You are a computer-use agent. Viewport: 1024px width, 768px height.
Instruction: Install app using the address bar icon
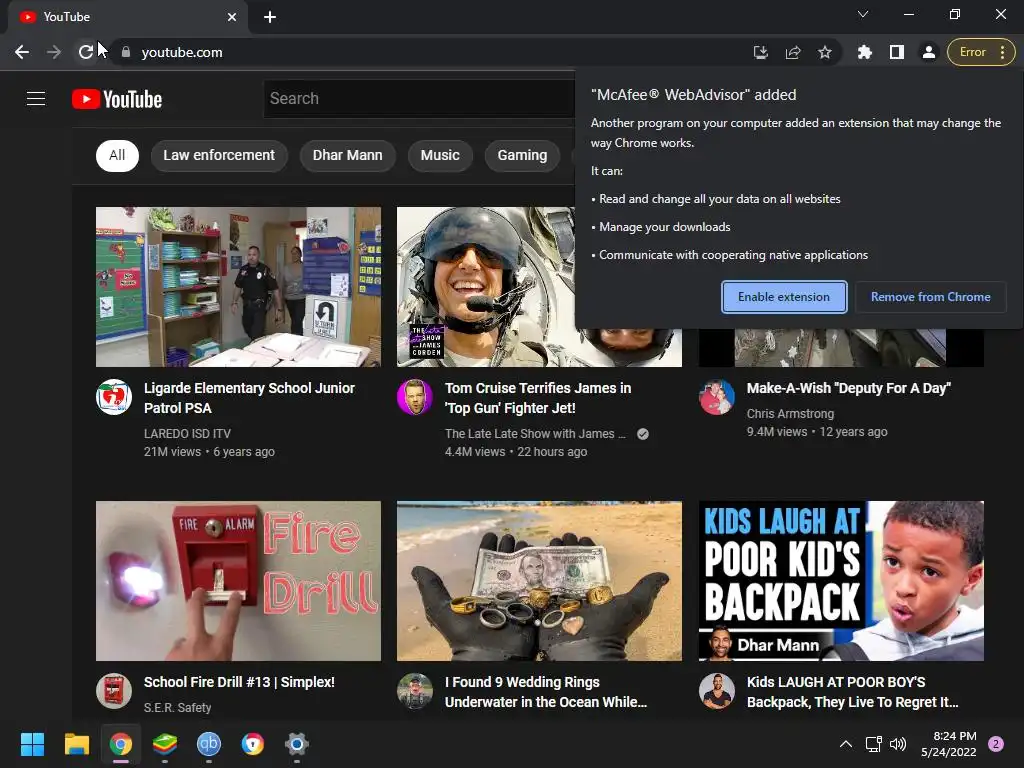point(760,52)
